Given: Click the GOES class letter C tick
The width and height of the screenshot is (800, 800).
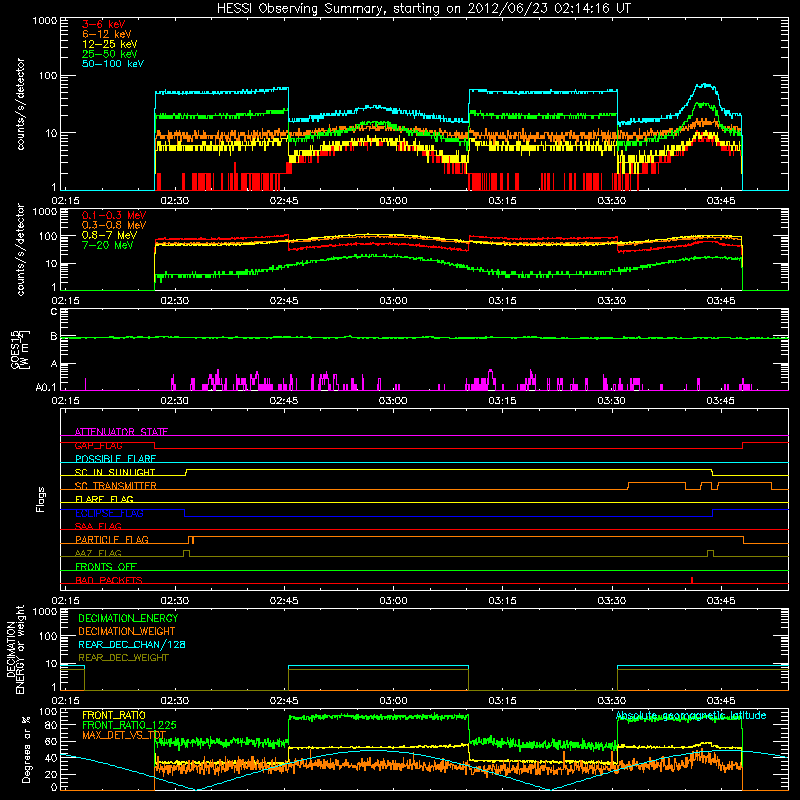Looking at the screenshot, I should coord(54,312).
